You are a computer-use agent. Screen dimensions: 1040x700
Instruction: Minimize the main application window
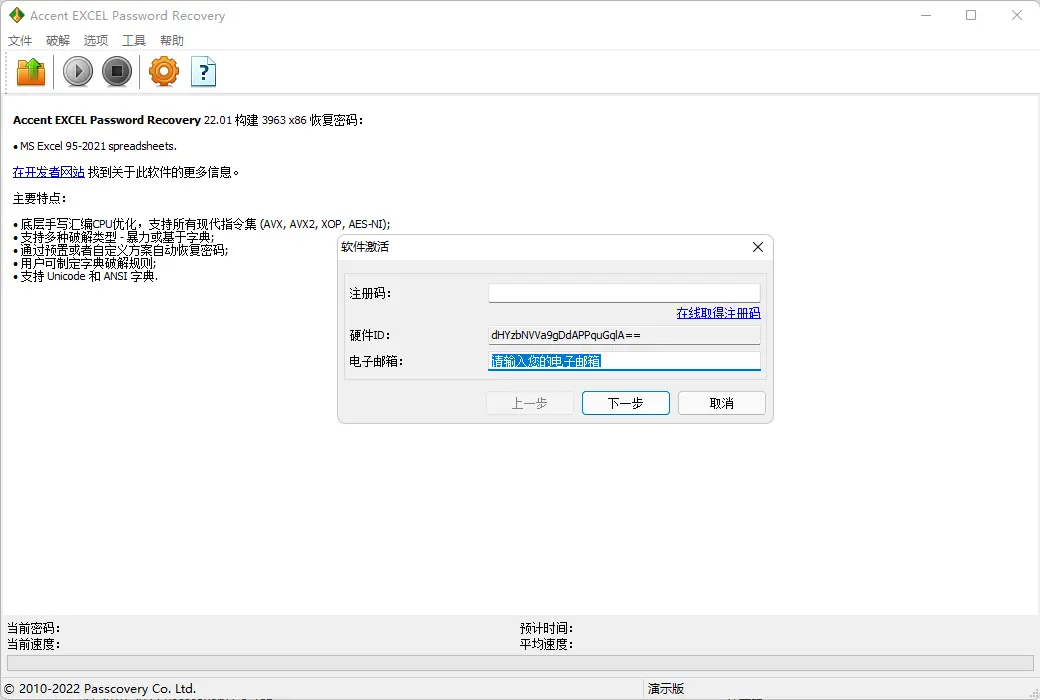coord(926,15)
